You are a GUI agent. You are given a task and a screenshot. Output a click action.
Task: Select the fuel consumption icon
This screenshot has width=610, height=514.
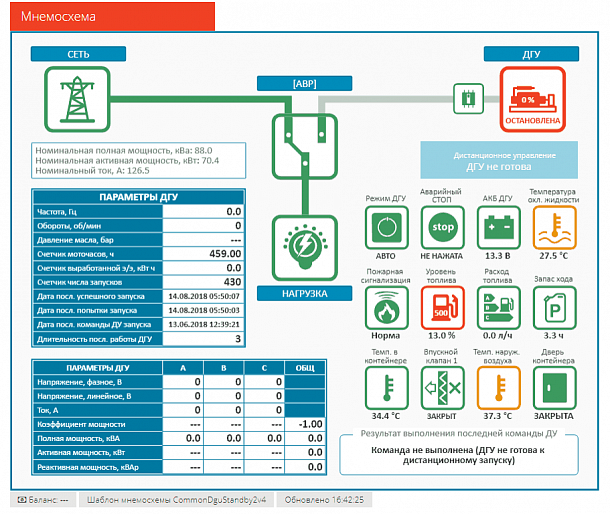tap(498, 308)
